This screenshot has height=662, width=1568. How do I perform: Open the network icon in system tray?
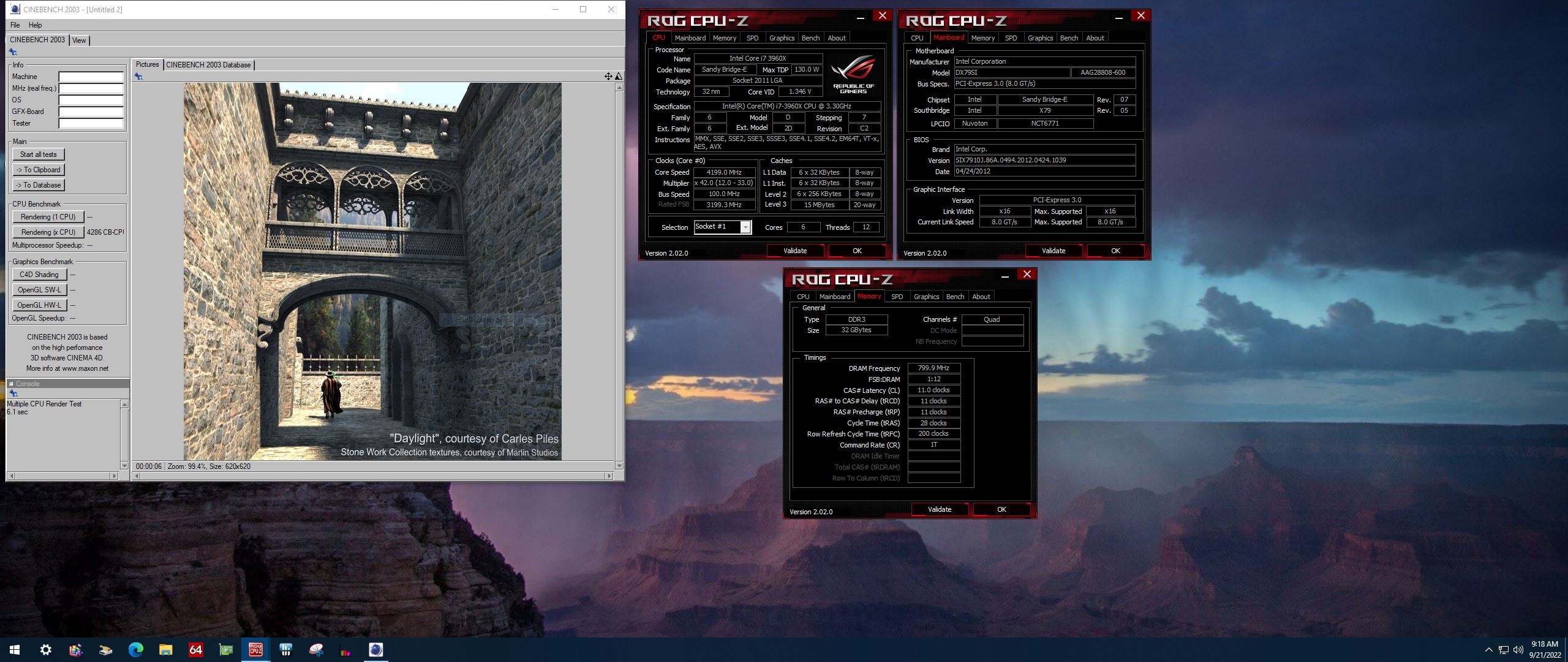tap(1503, 650)
